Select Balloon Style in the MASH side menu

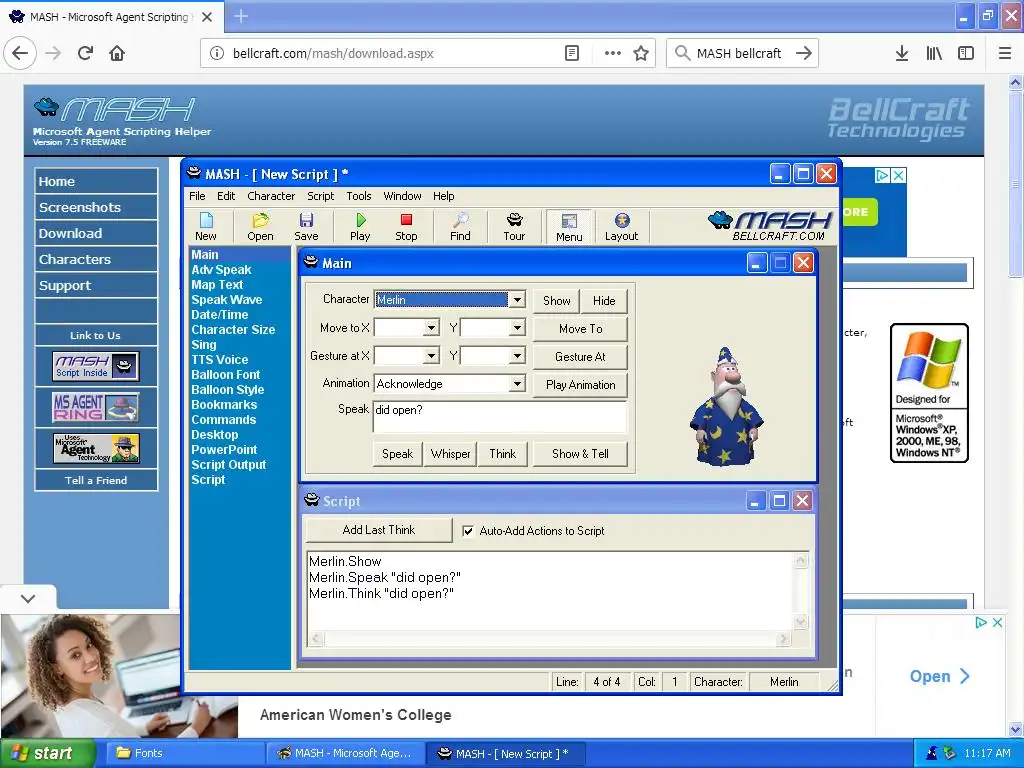(227, 390)
